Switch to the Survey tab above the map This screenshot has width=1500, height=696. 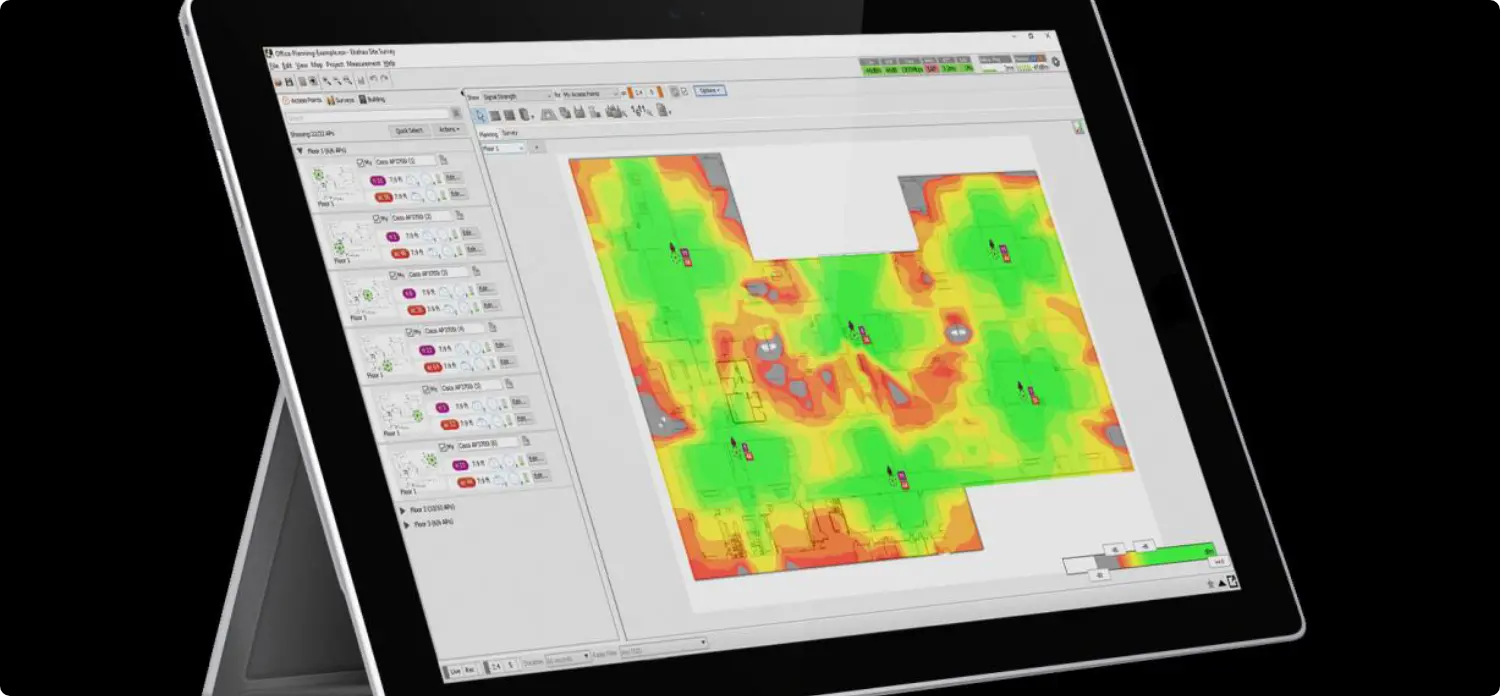pos(510,133)
